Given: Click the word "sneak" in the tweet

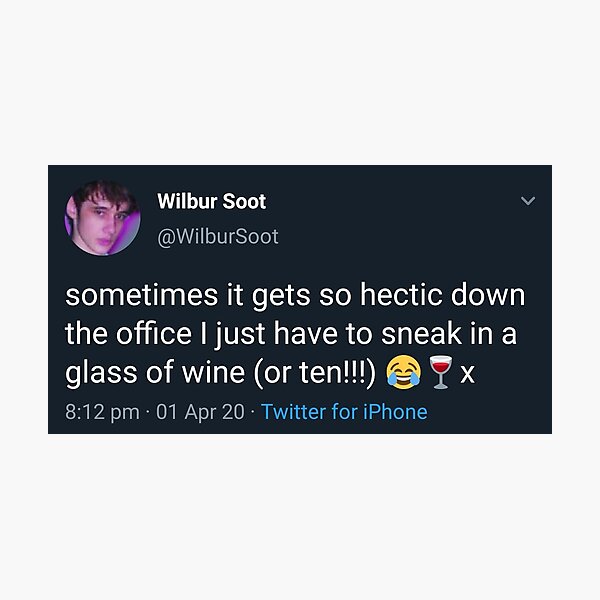Looking at the screenshot, I should pos(421,333).
